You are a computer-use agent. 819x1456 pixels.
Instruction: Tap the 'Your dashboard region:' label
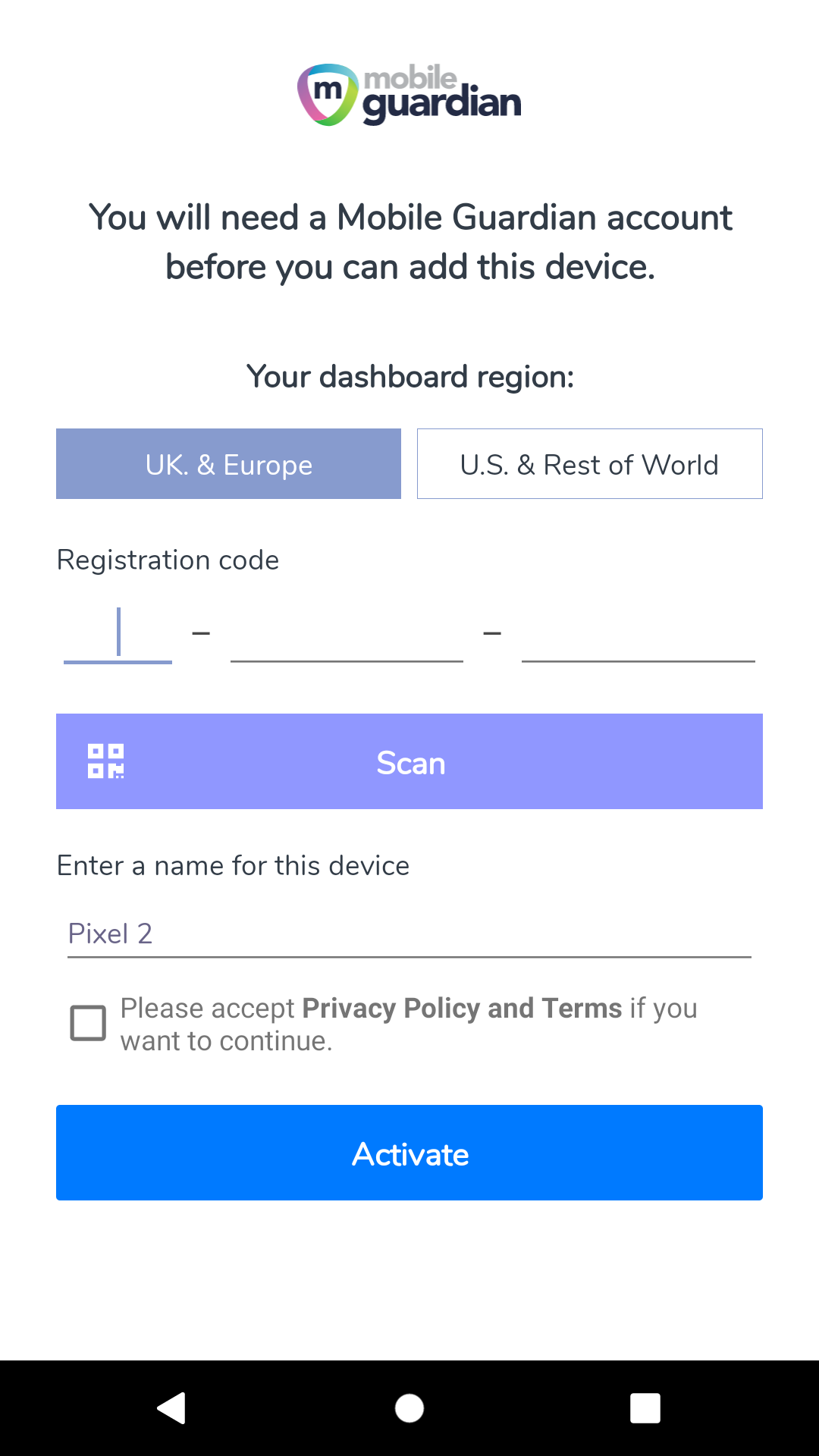(410, 377)
